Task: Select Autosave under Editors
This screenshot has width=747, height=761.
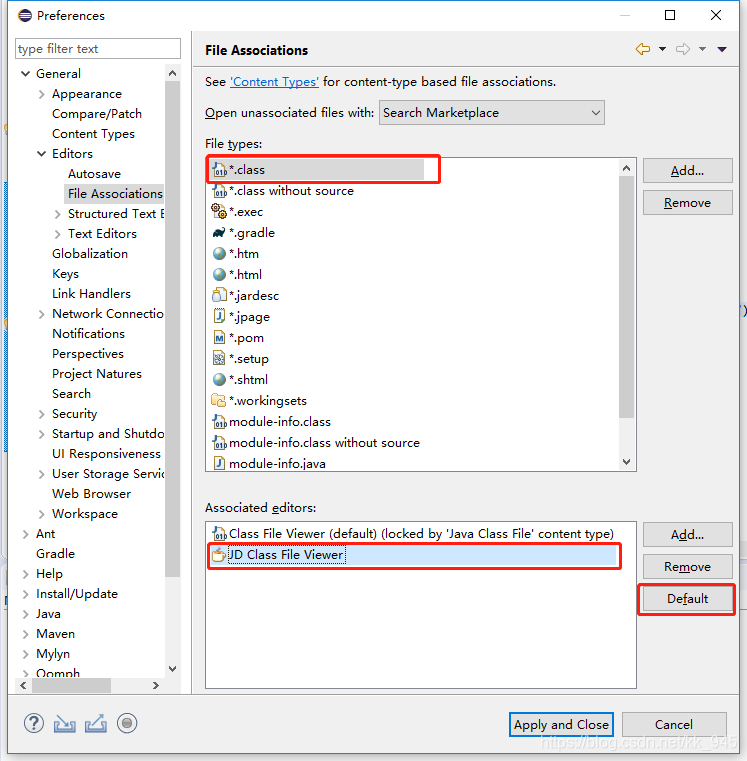Action: (94, 174)
